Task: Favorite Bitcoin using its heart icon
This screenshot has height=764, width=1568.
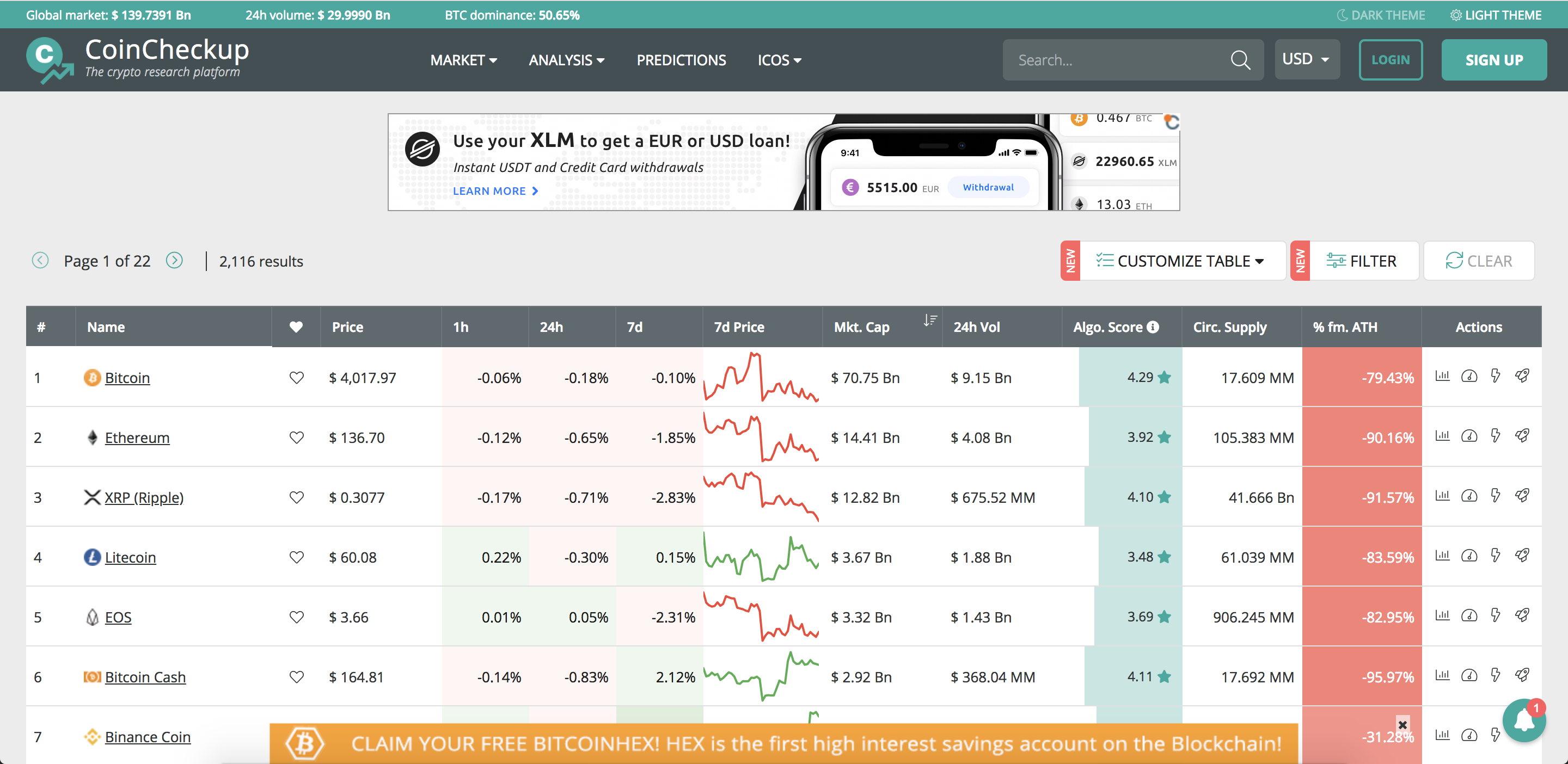Action: pos(296,377)
